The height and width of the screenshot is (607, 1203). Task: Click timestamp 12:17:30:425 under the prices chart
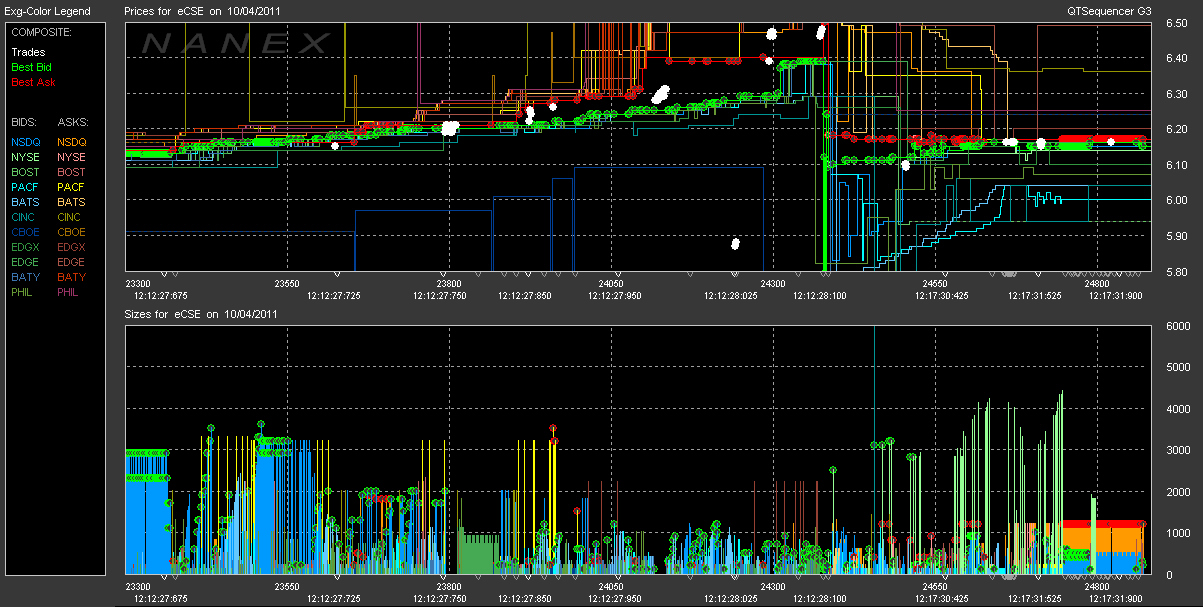pos(940,295)
